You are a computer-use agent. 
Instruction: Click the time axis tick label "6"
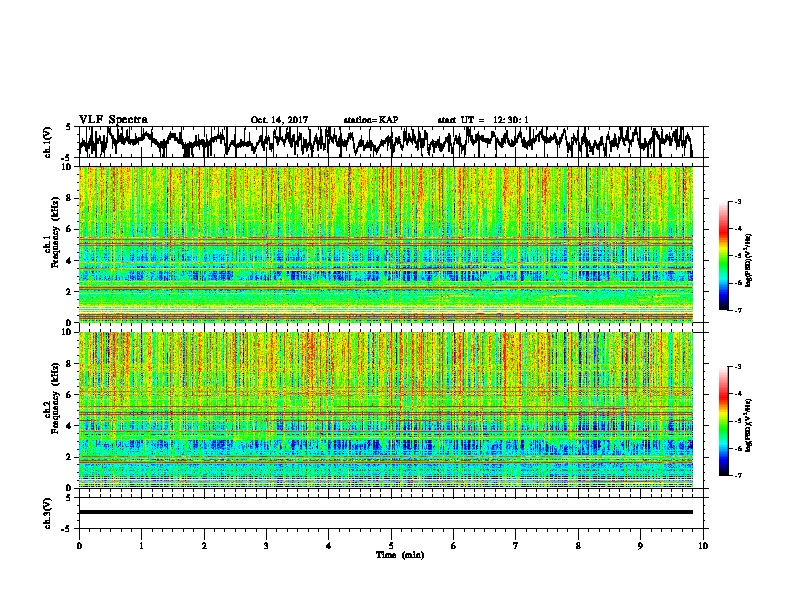coord(454,546)
